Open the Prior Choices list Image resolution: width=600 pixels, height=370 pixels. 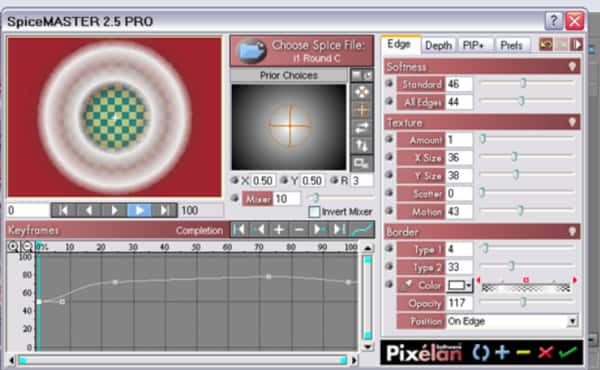tap(289, 75)
